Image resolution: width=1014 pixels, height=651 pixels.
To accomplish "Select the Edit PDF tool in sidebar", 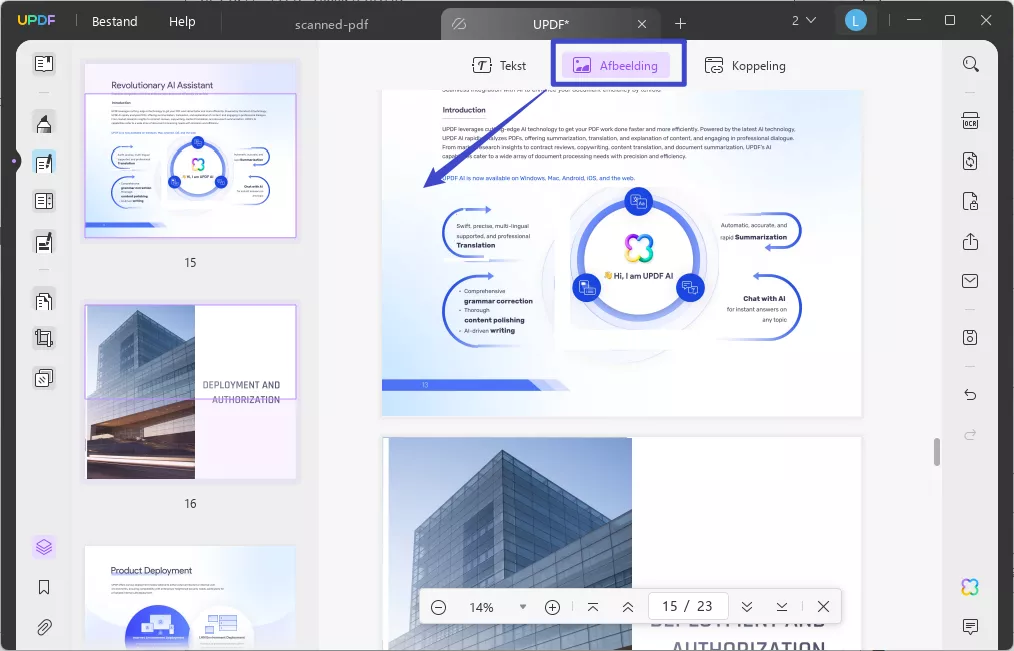I will click(x=44, y=163).
